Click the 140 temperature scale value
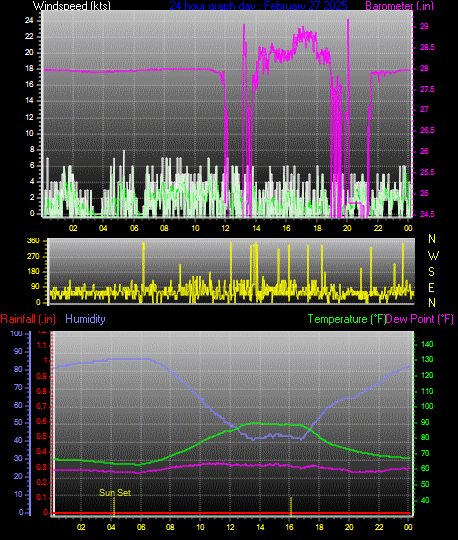 pyautogui.click(x=427, y=344)
